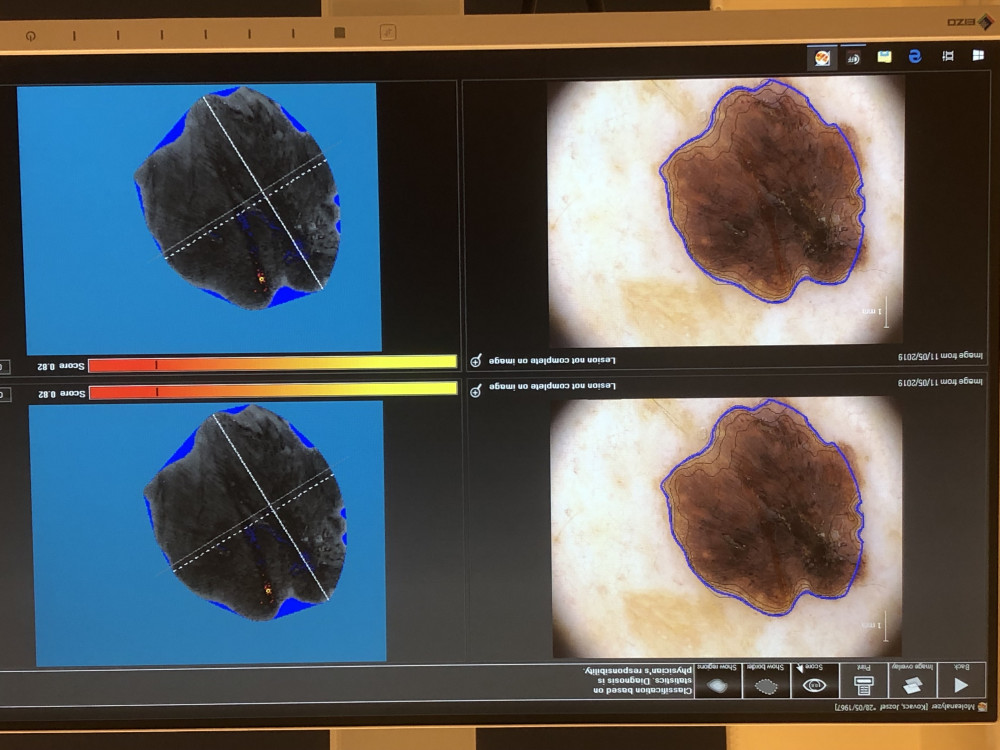Click the score color bar nearest the taskbar
The height and width of the screenshot is (750, 1000).
coord(272,364)
